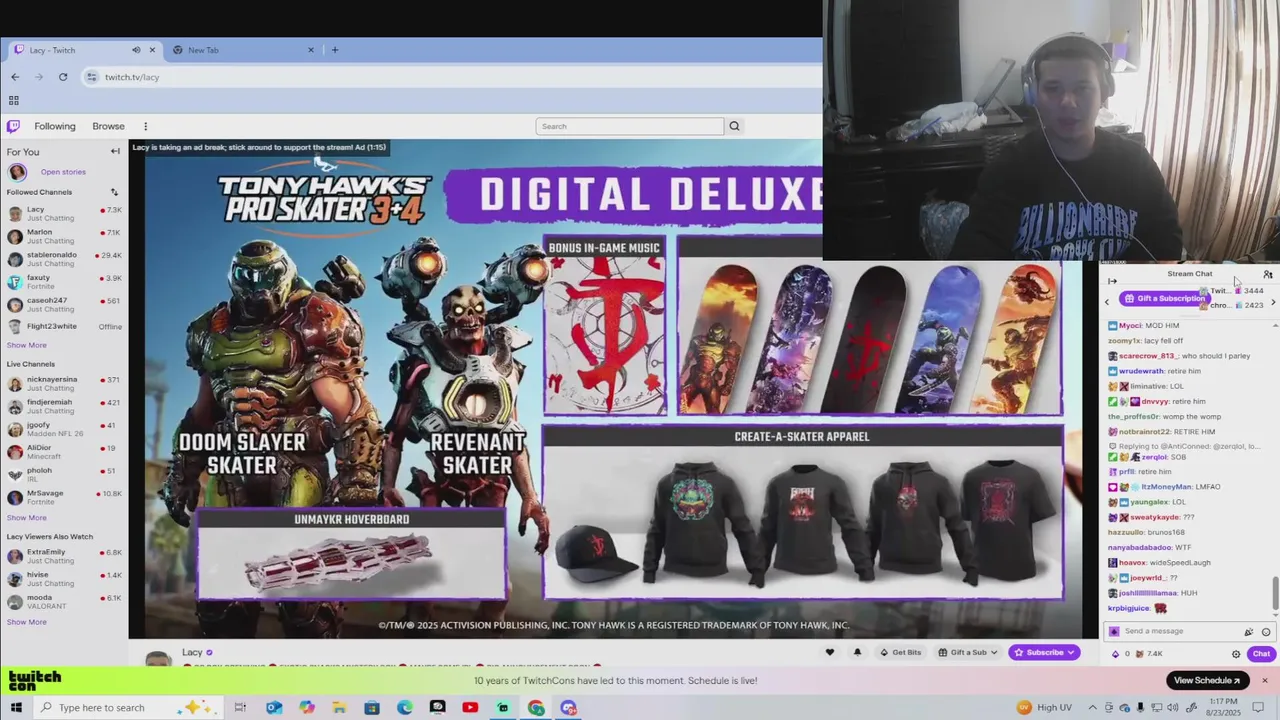This screenshot has width=1280, height=720.
Task: Dismiss the TwitchCon banner
Action: click(x=1264, y=681)
